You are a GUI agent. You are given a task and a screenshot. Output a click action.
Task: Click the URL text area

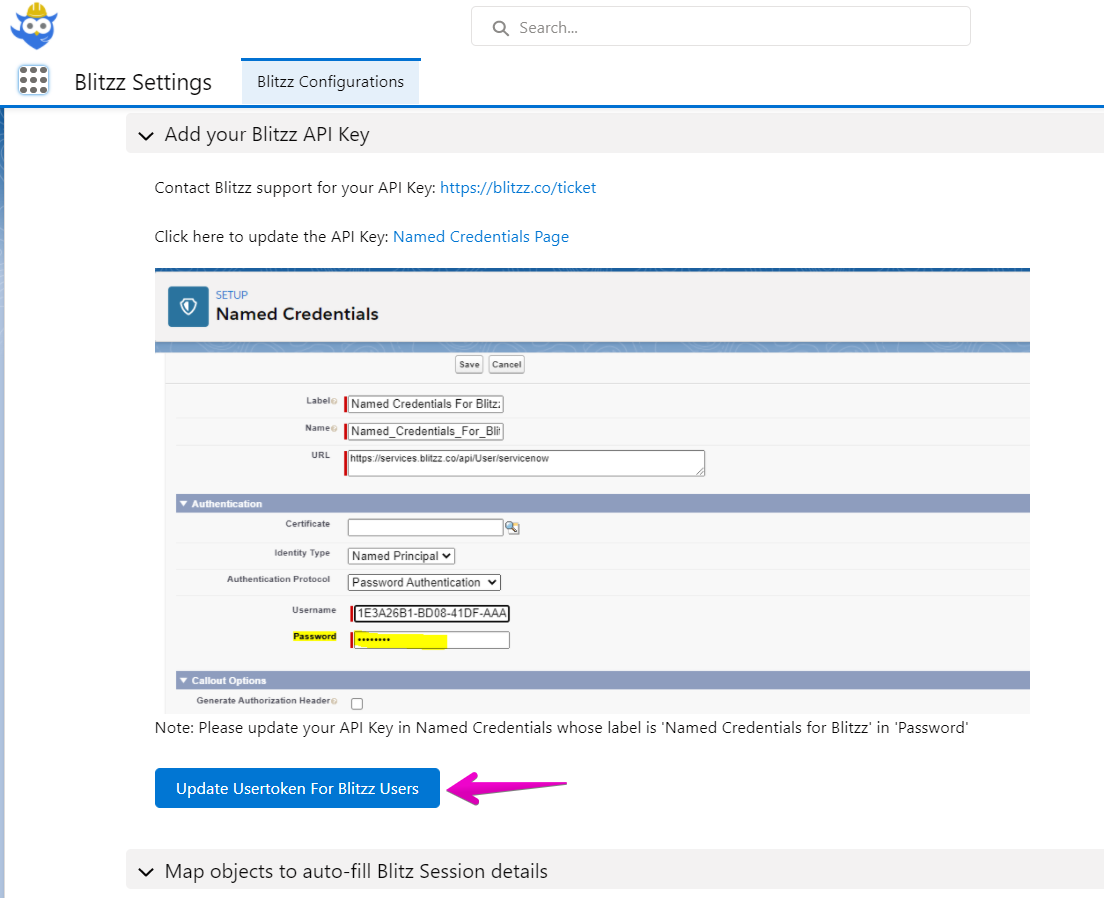point(526,463)
